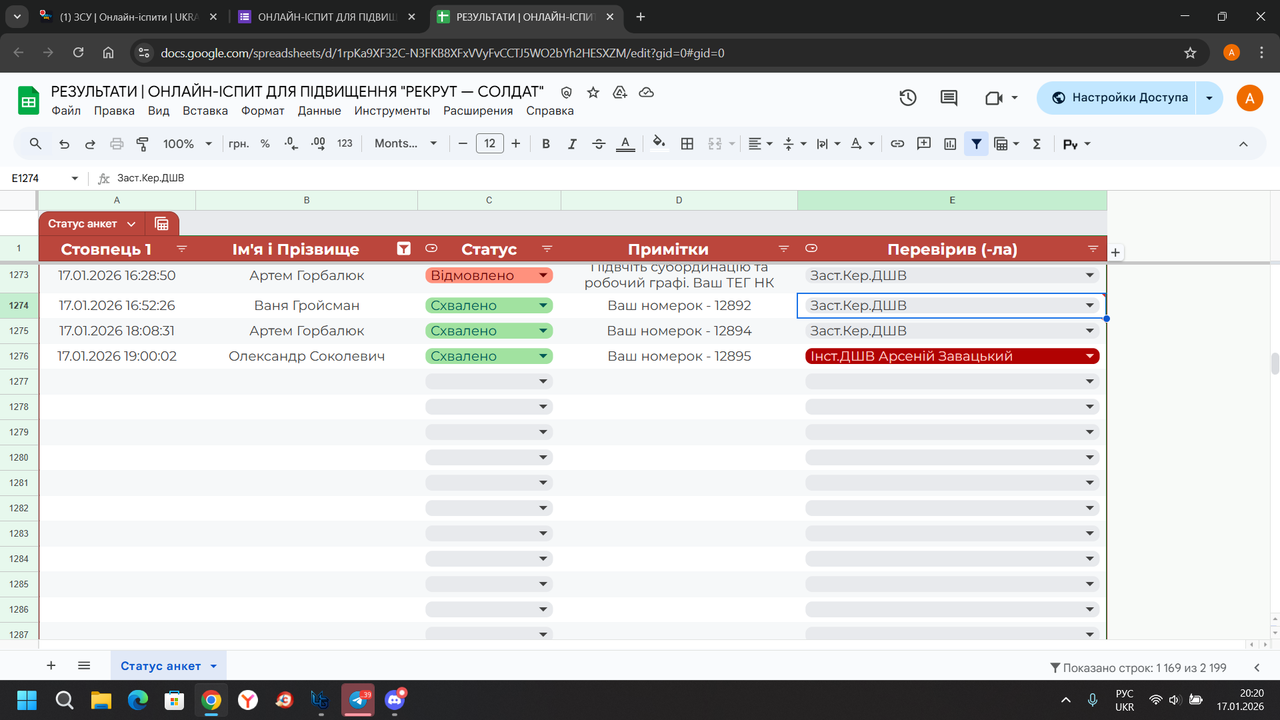Format as currency (грн.)
1280x720 pixels.
tap(239, 144)
